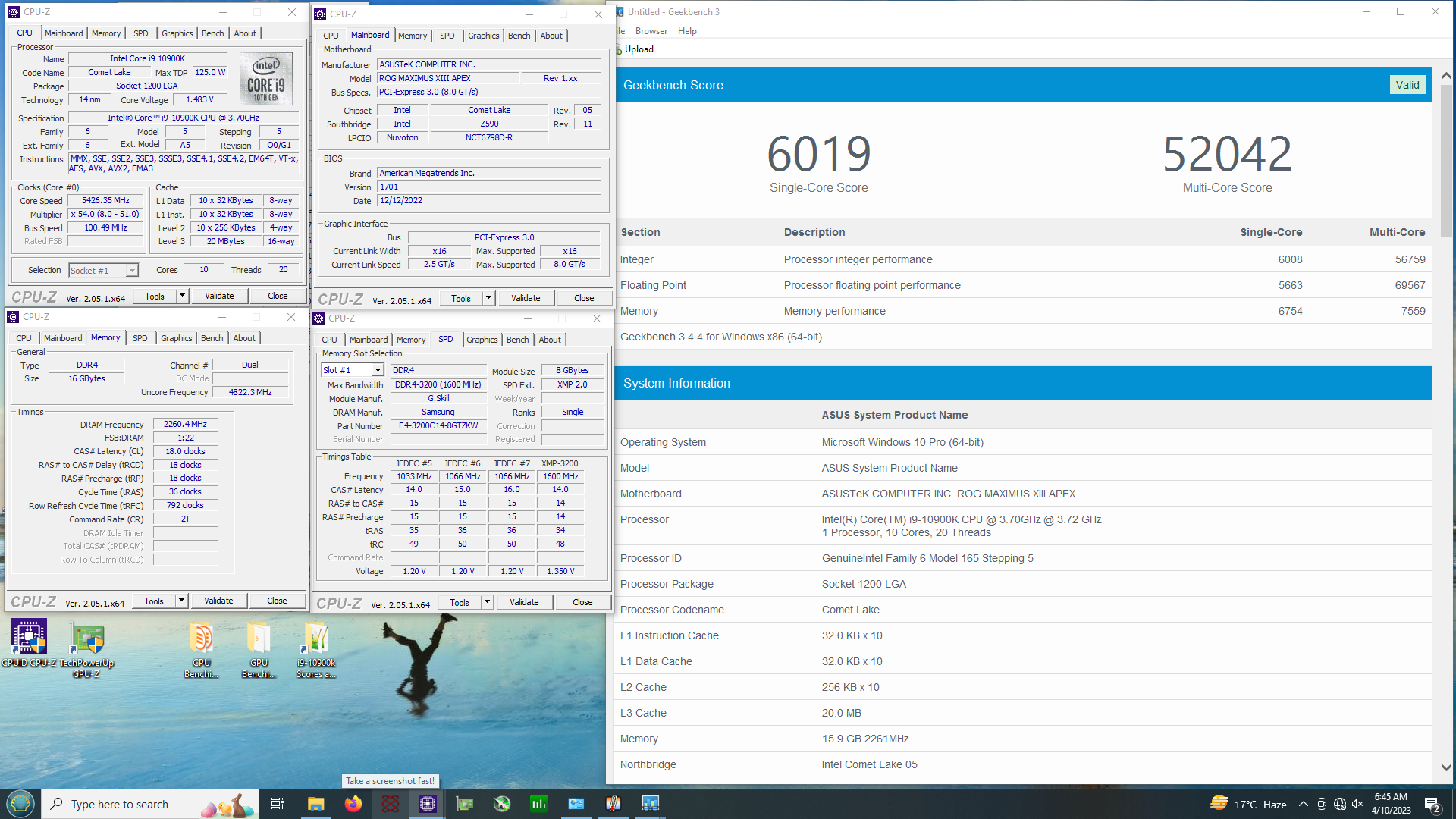Select SPD tab in Memory window

(140, 338)
